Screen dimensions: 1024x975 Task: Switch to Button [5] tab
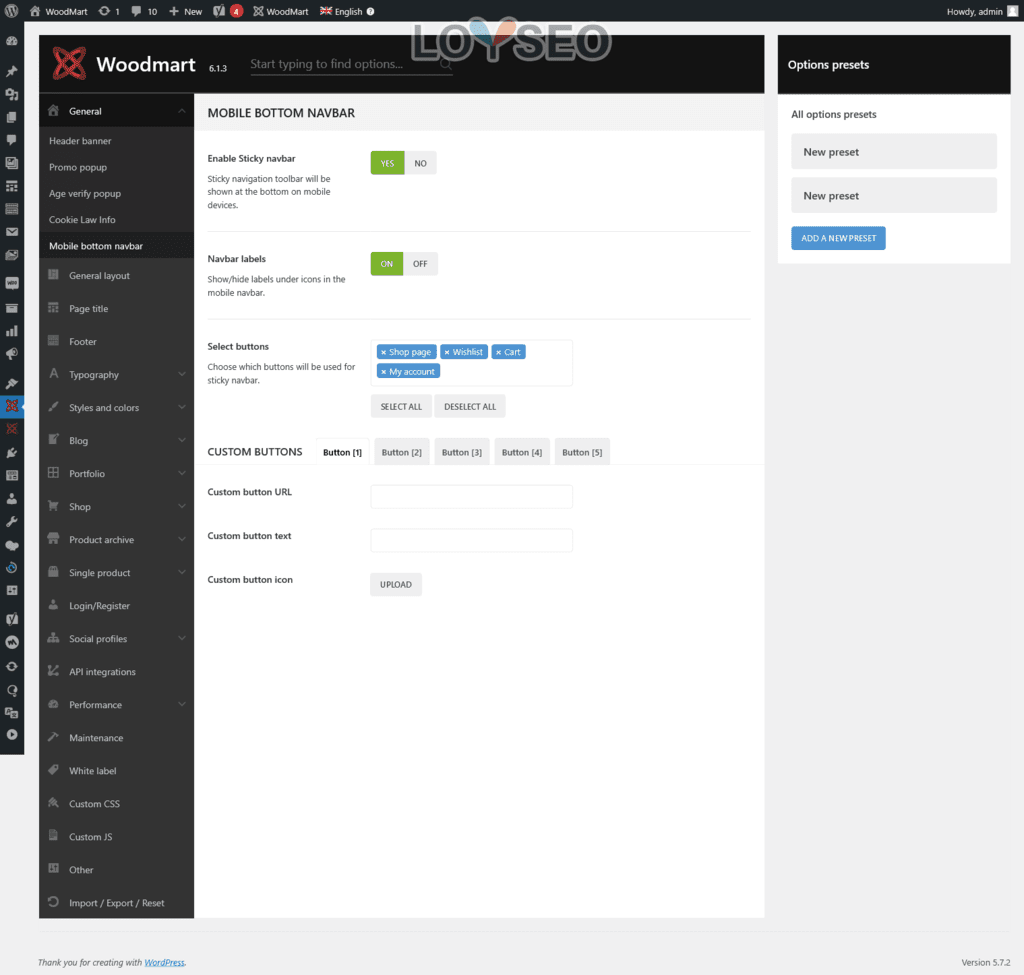point(582,452)
